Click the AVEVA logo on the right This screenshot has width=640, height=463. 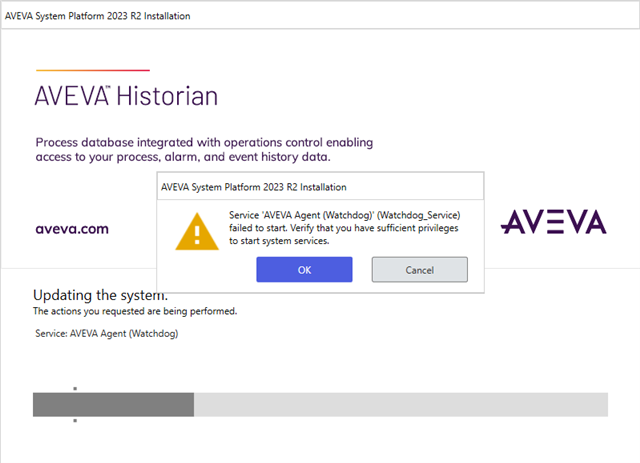coord(553,222)
